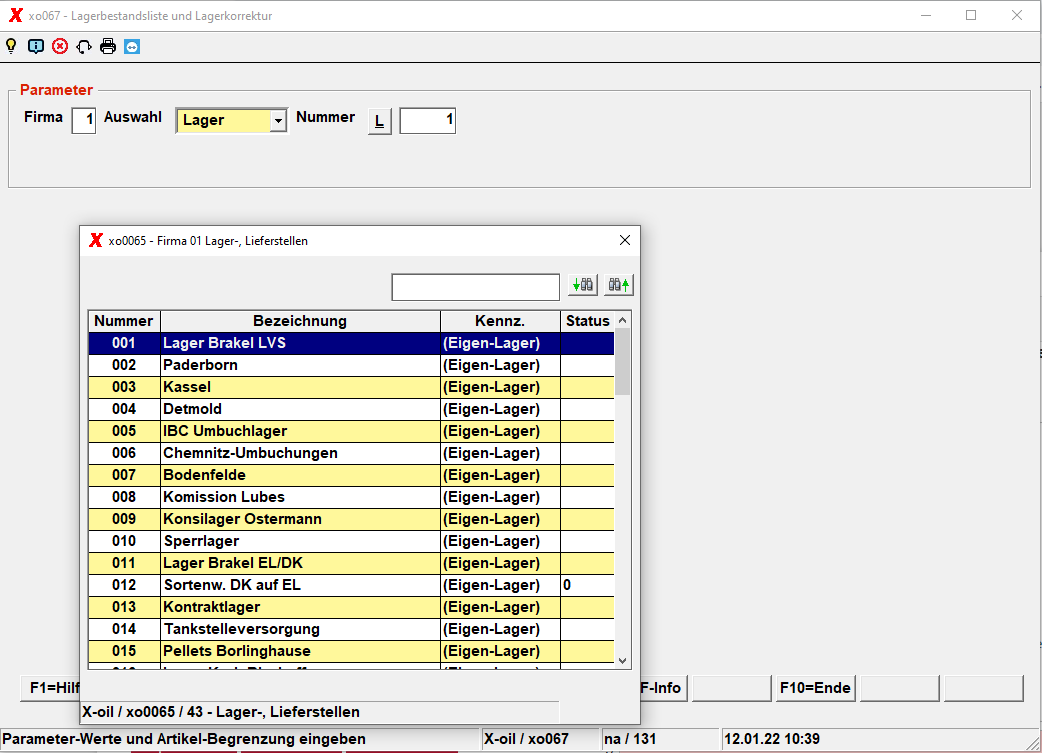Click the L lookup button
The image size is (1042, 753).
[x=379, y=121]
